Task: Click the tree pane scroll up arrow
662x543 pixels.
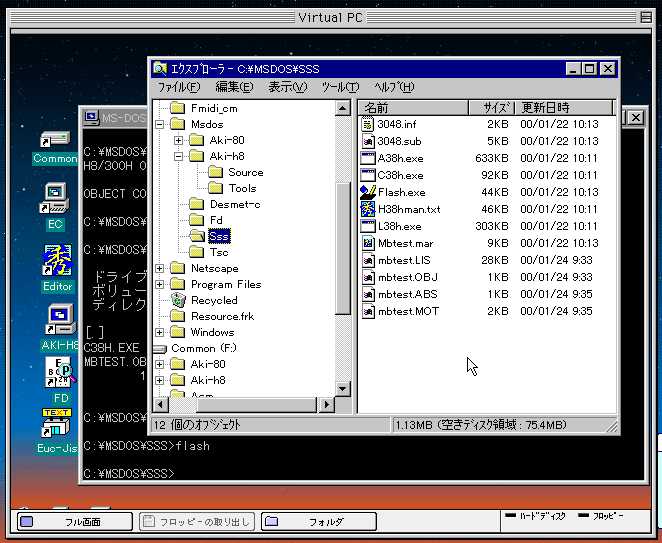Action: 343,109
